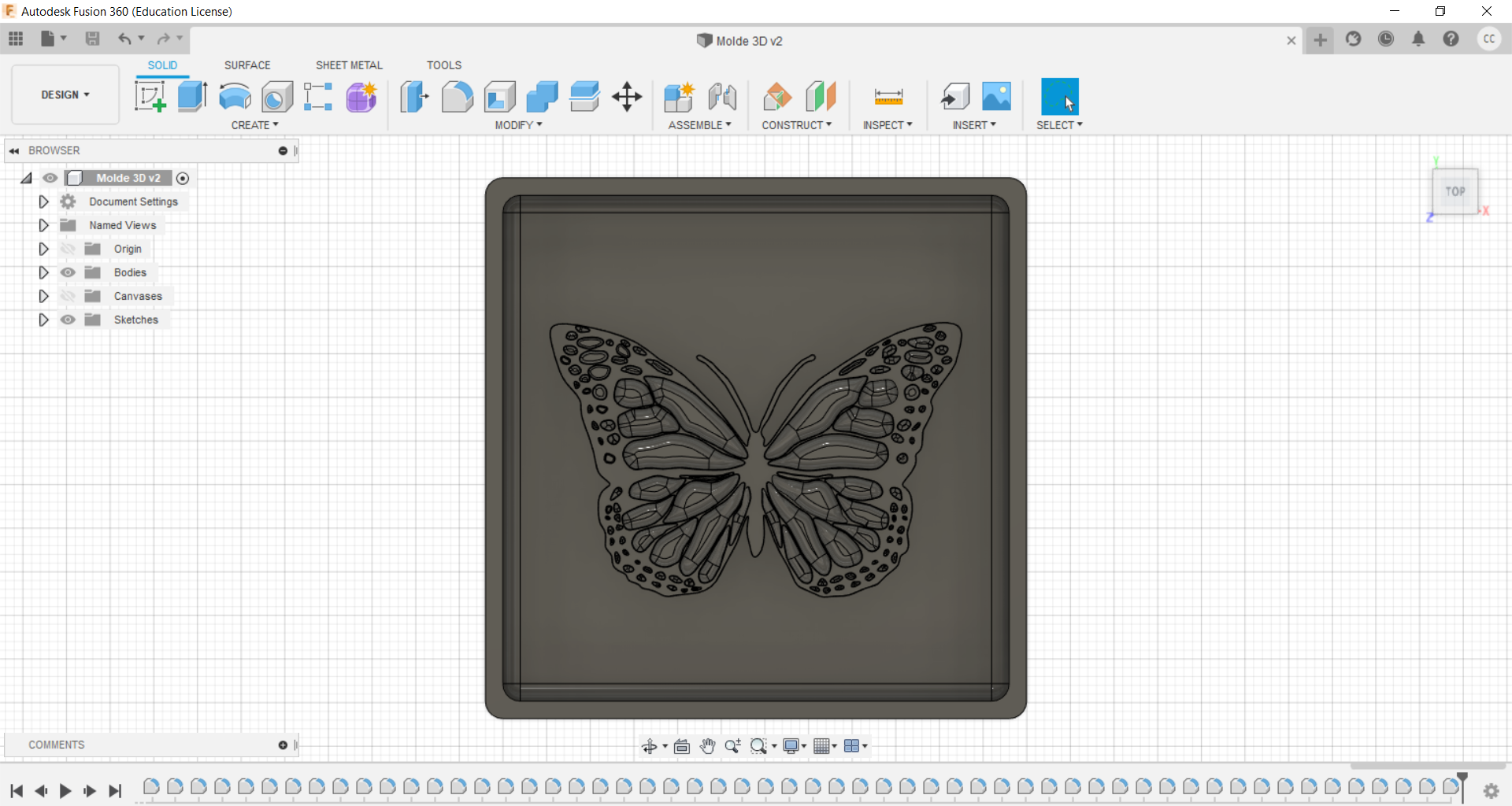The width and height of the screenshot is (1512, 806).
Task: Select the Create Form tool
Action: click(361, 97)
